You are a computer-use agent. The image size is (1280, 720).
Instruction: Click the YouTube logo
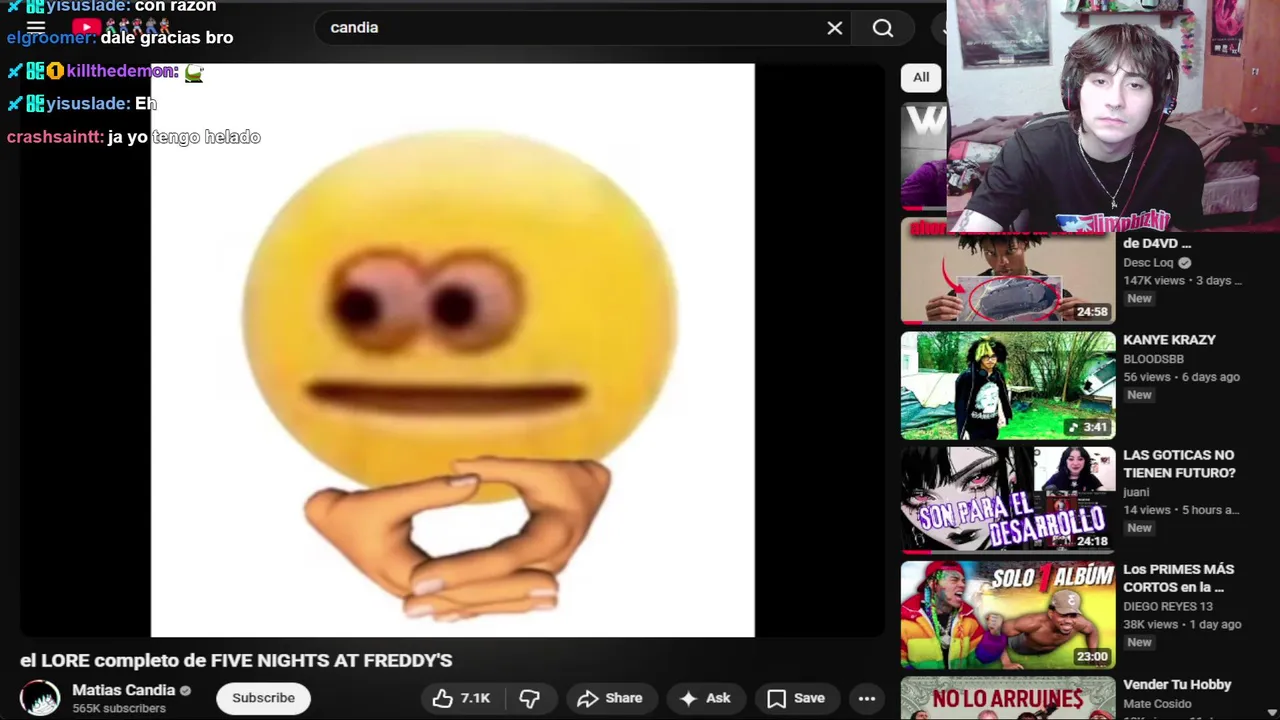(86, 28)
